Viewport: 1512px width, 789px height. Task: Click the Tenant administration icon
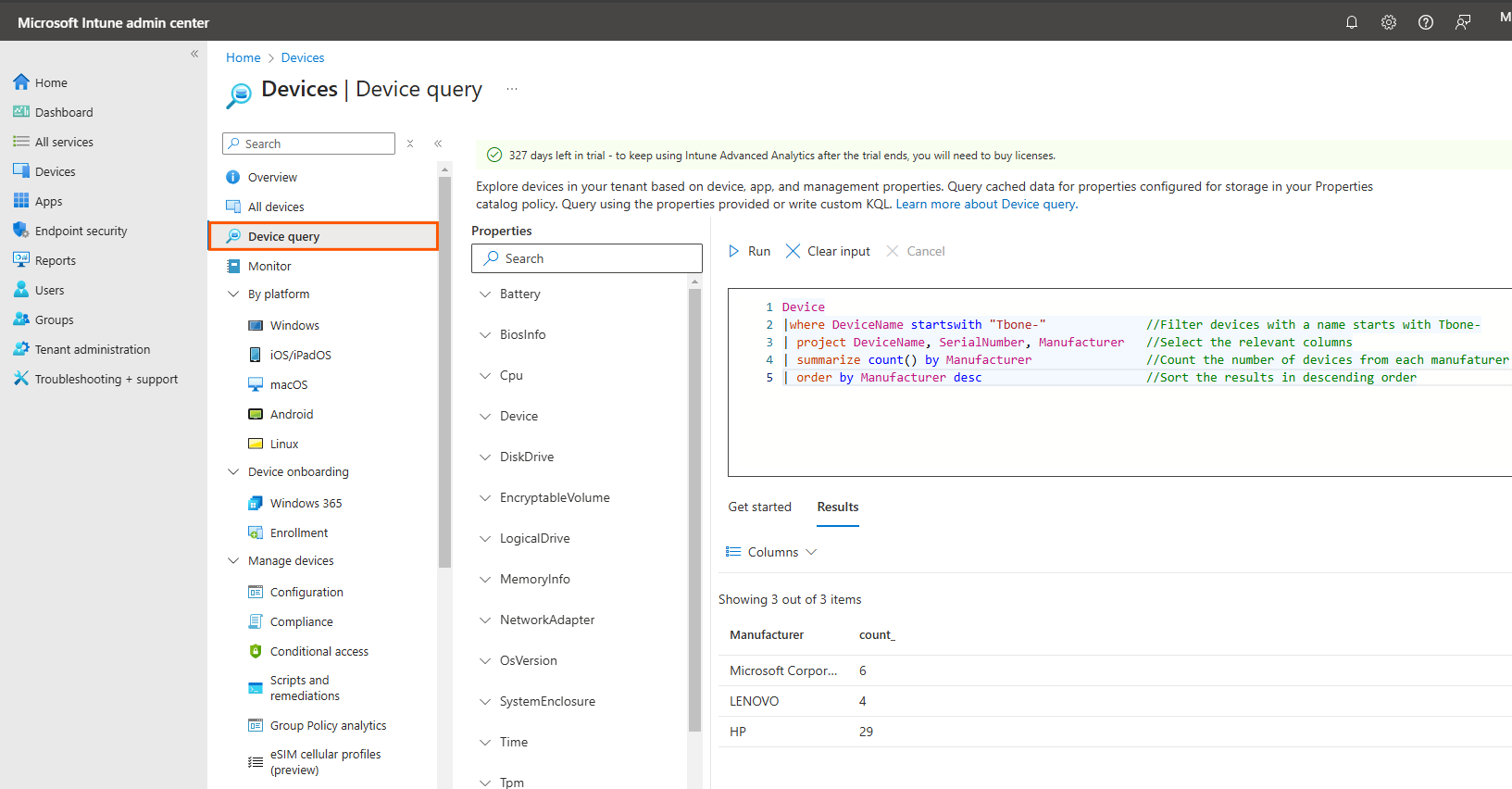(x=21, y=349)
